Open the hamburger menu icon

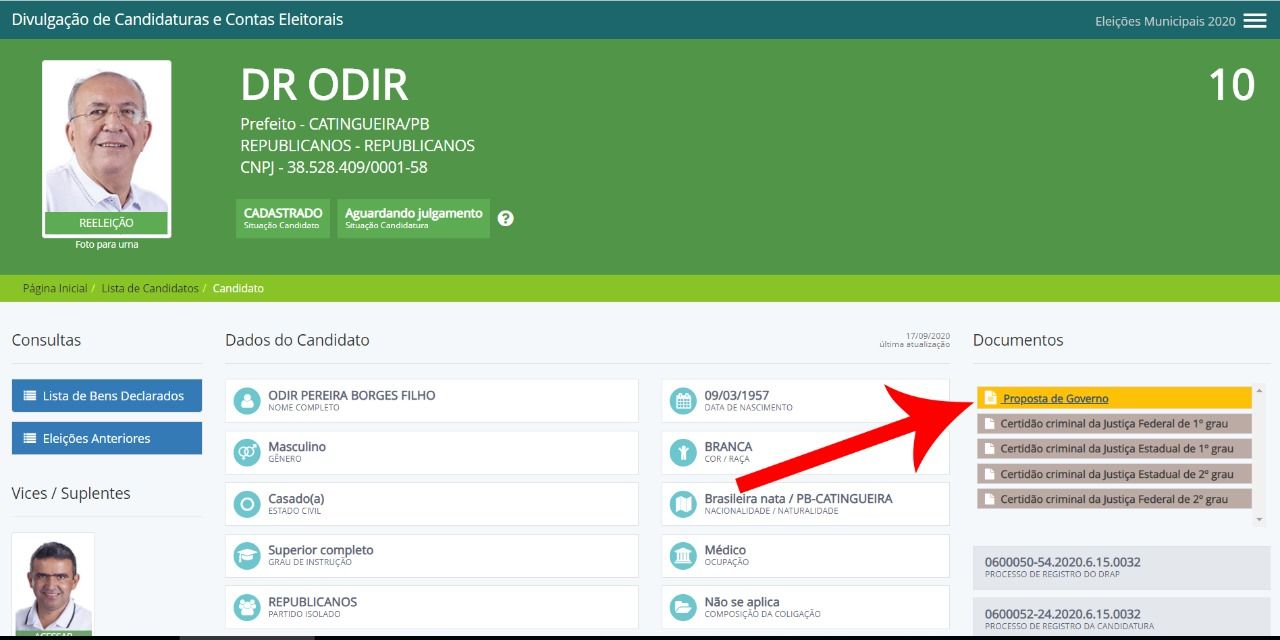(1254, 21)
